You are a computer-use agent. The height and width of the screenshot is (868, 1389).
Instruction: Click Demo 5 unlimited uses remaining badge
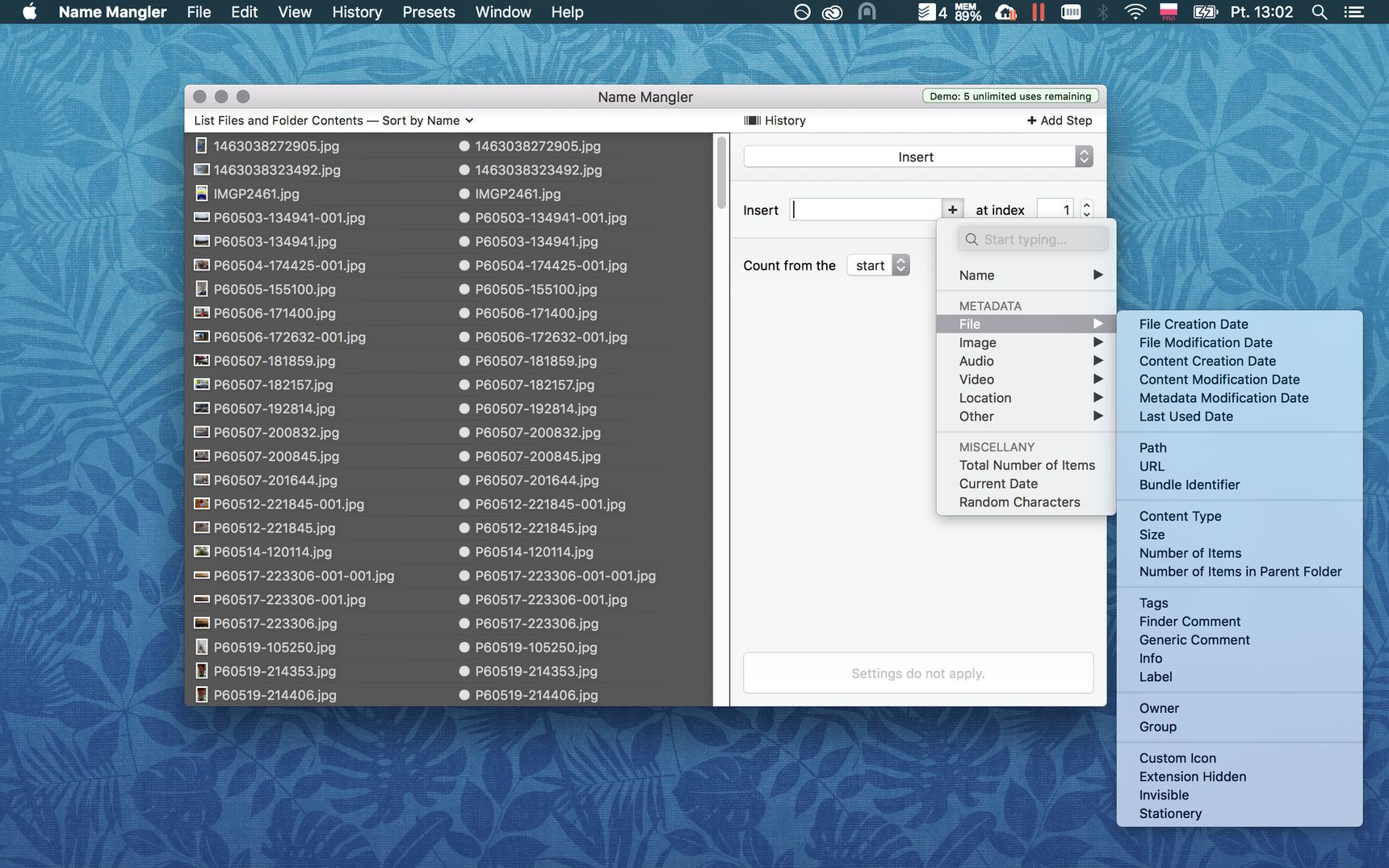click(x=1010, y=96)
